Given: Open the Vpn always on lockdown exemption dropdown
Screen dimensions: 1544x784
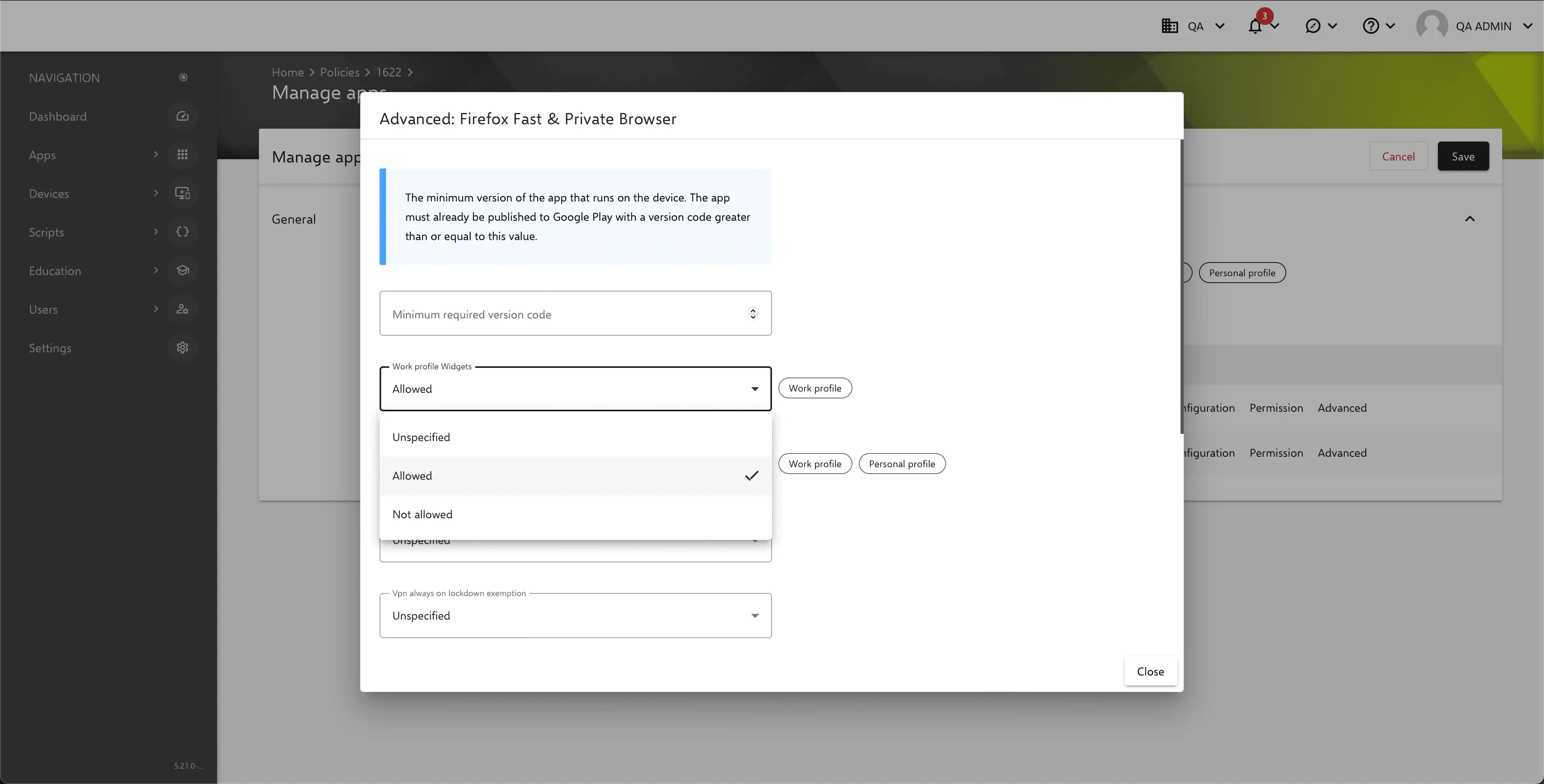Looking at the screenshot, I should (575, 616).
